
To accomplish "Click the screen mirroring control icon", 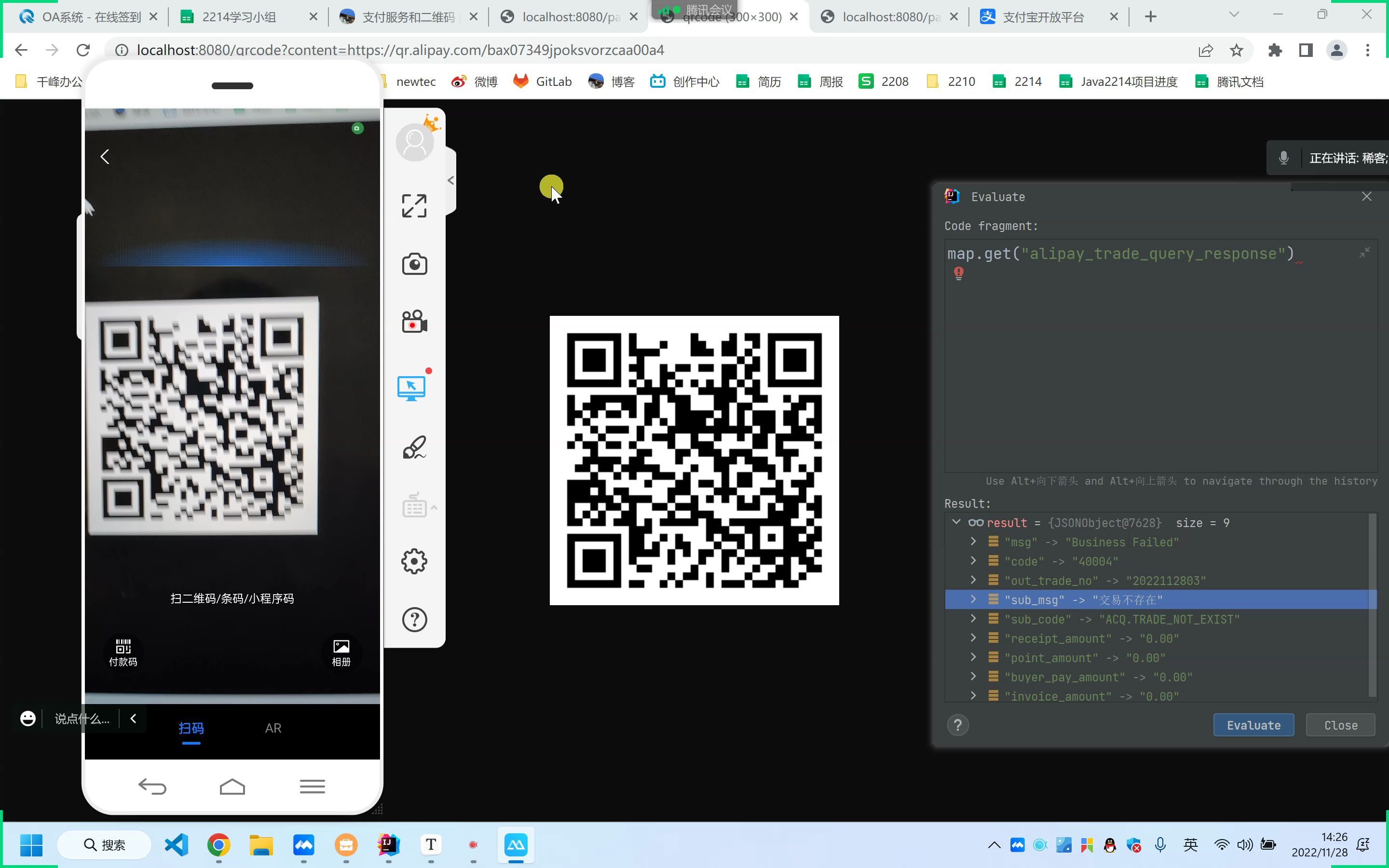I will click(x=411, y=388).
